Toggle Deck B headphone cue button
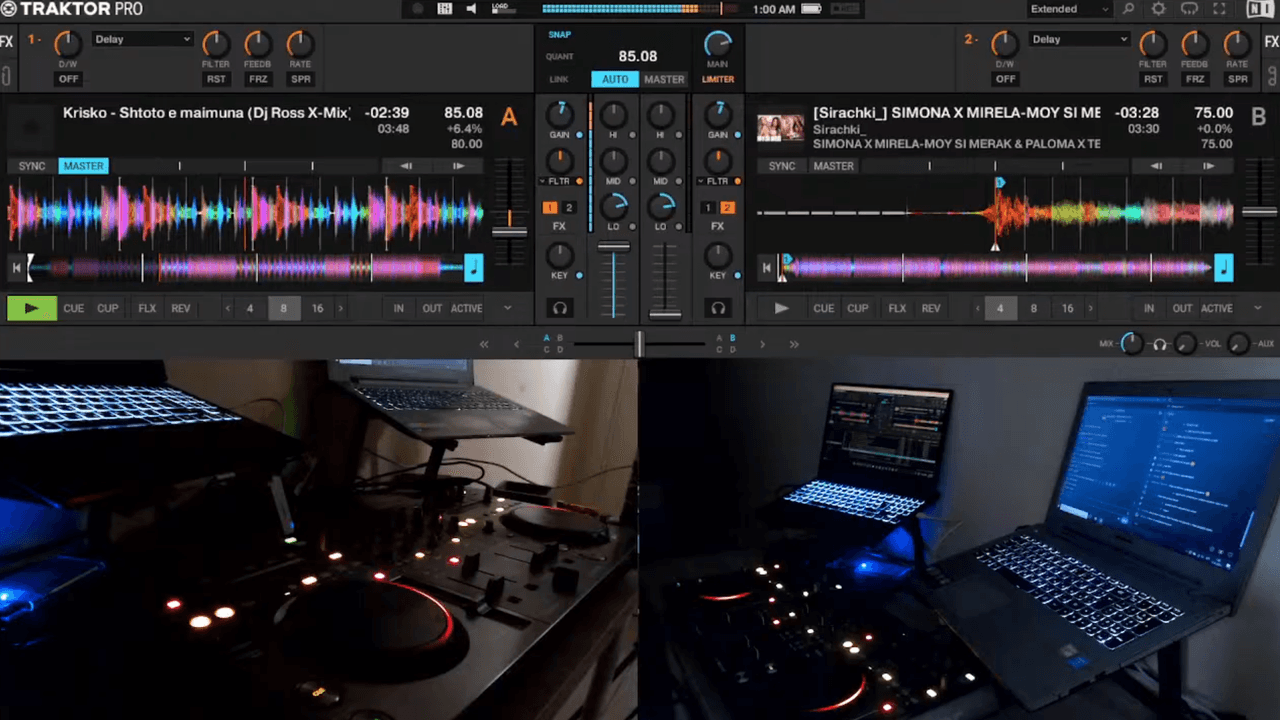This screenshot has height=720, width=1280. (x=717, y=308)
